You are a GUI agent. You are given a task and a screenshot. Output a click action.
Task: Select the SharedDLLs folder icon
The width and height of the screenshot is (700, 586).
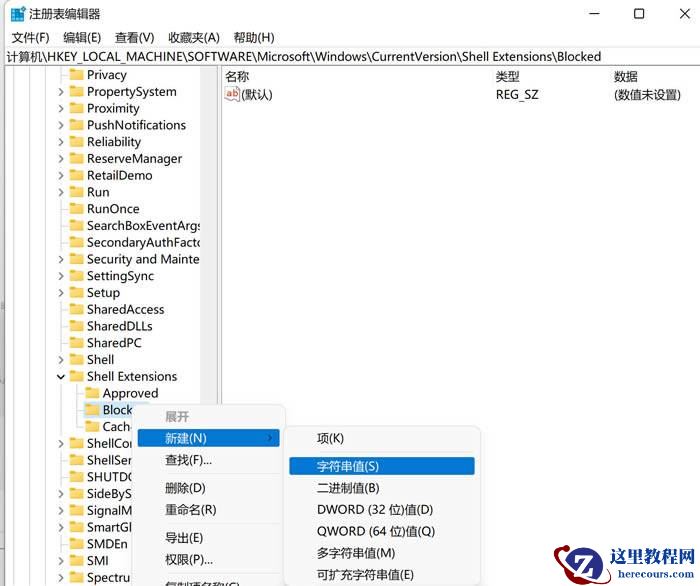click(x=77, y=326)
